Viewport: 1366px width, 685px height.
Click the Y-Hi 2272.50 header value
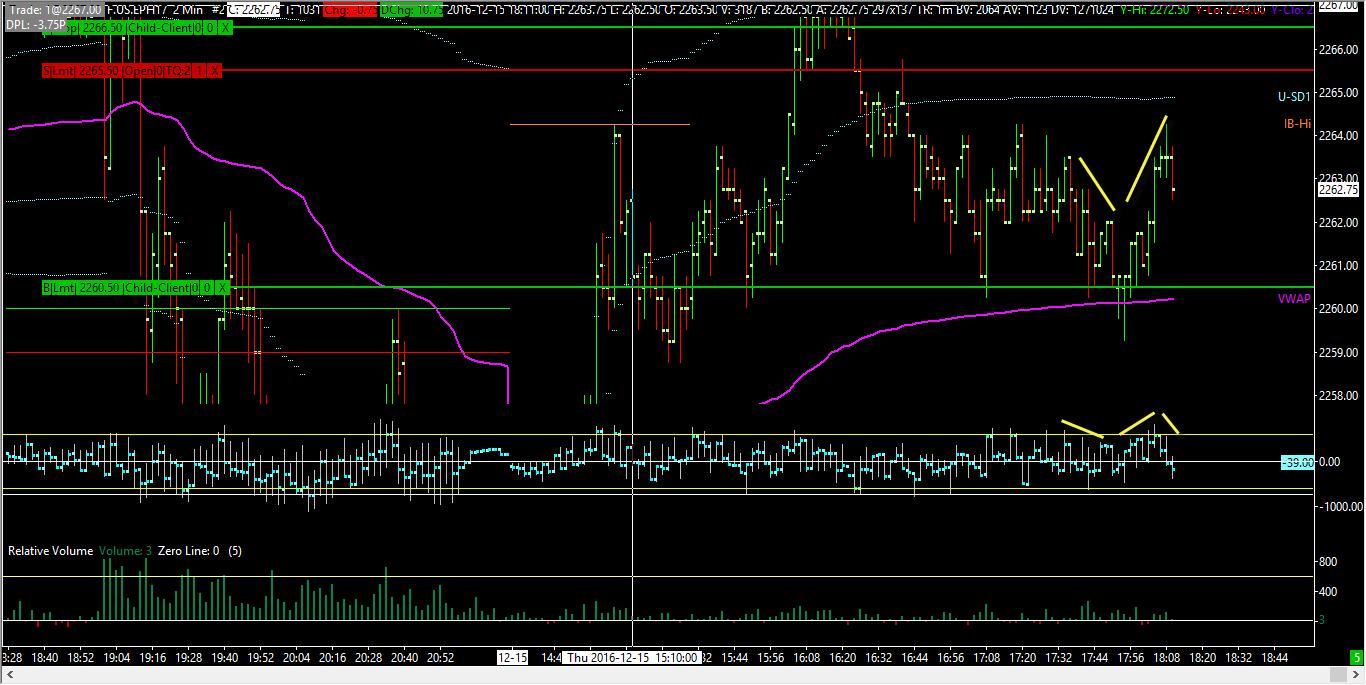pos(1153,9)
